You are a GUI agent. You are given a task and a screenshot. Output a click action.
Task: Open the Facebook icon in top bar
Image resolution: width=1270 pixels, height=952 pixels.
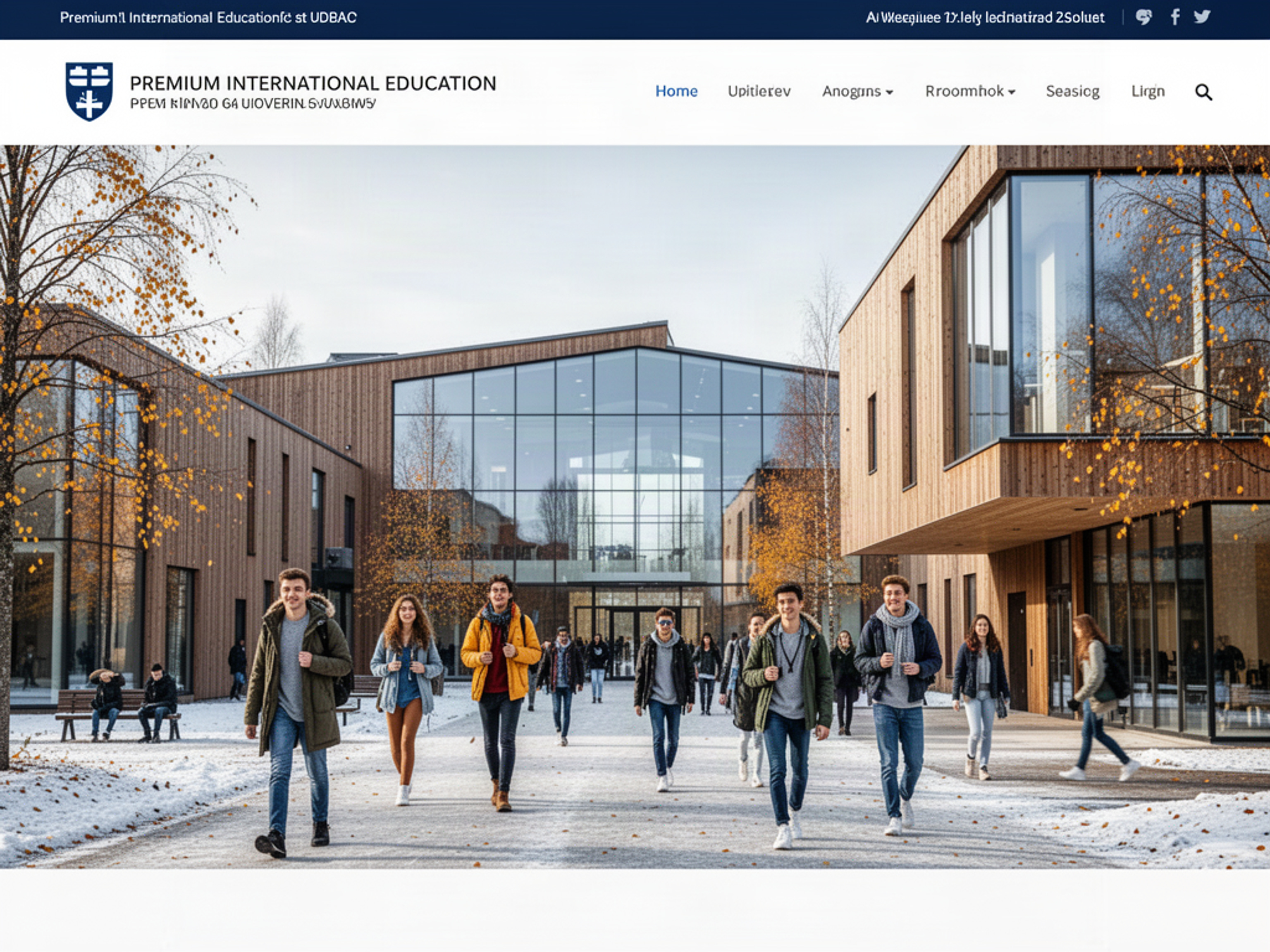pyautogui.click(x=1175, y=17)
